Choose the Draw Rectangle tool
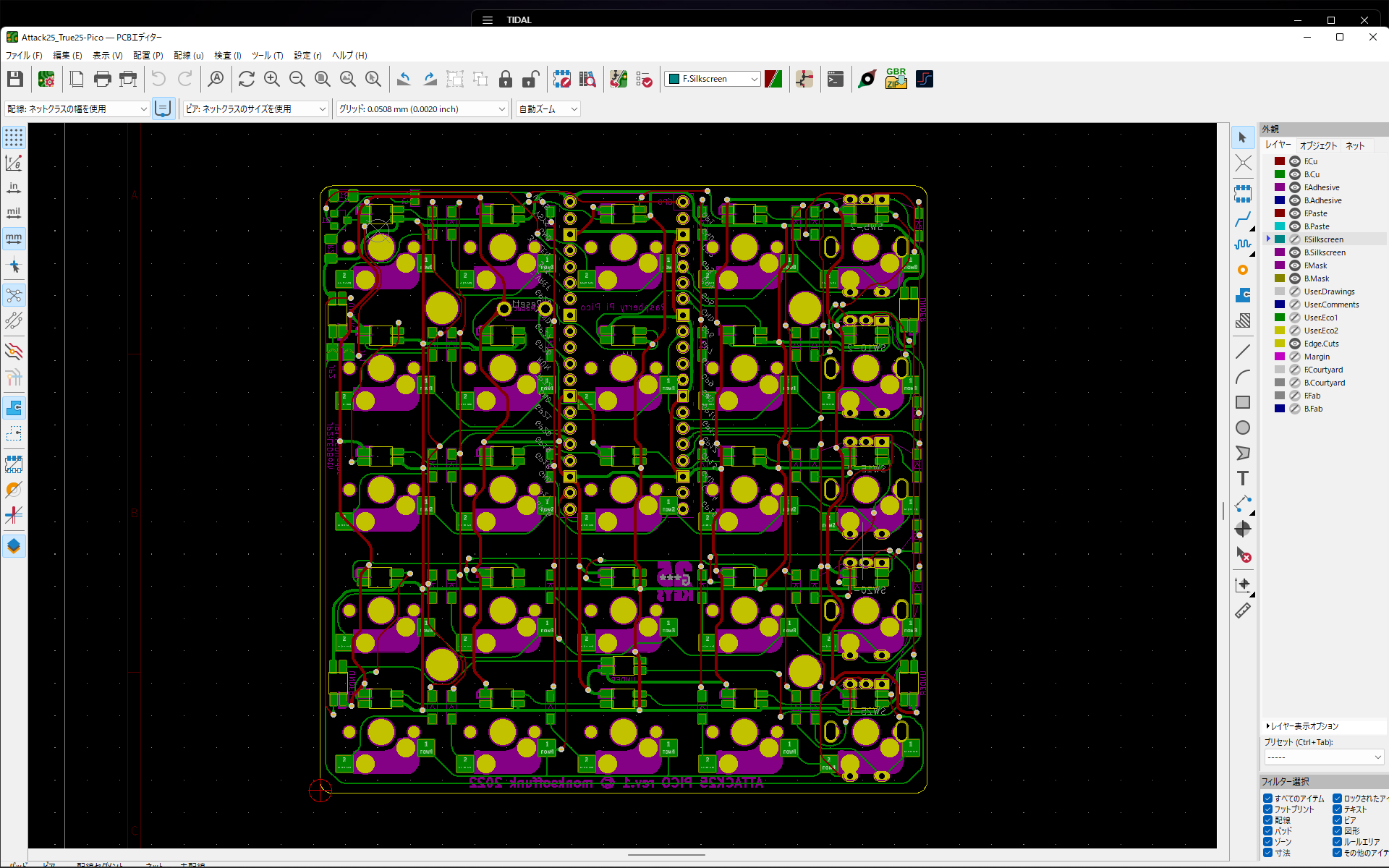This screenshot has width=1389, height=868. click(x=1242, y=402)
